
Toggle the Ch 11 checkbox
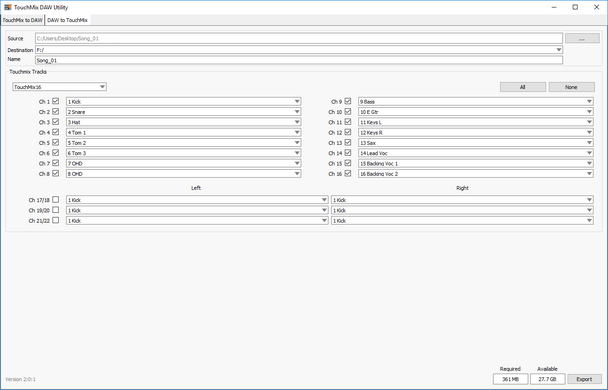(x=348, y=122)
